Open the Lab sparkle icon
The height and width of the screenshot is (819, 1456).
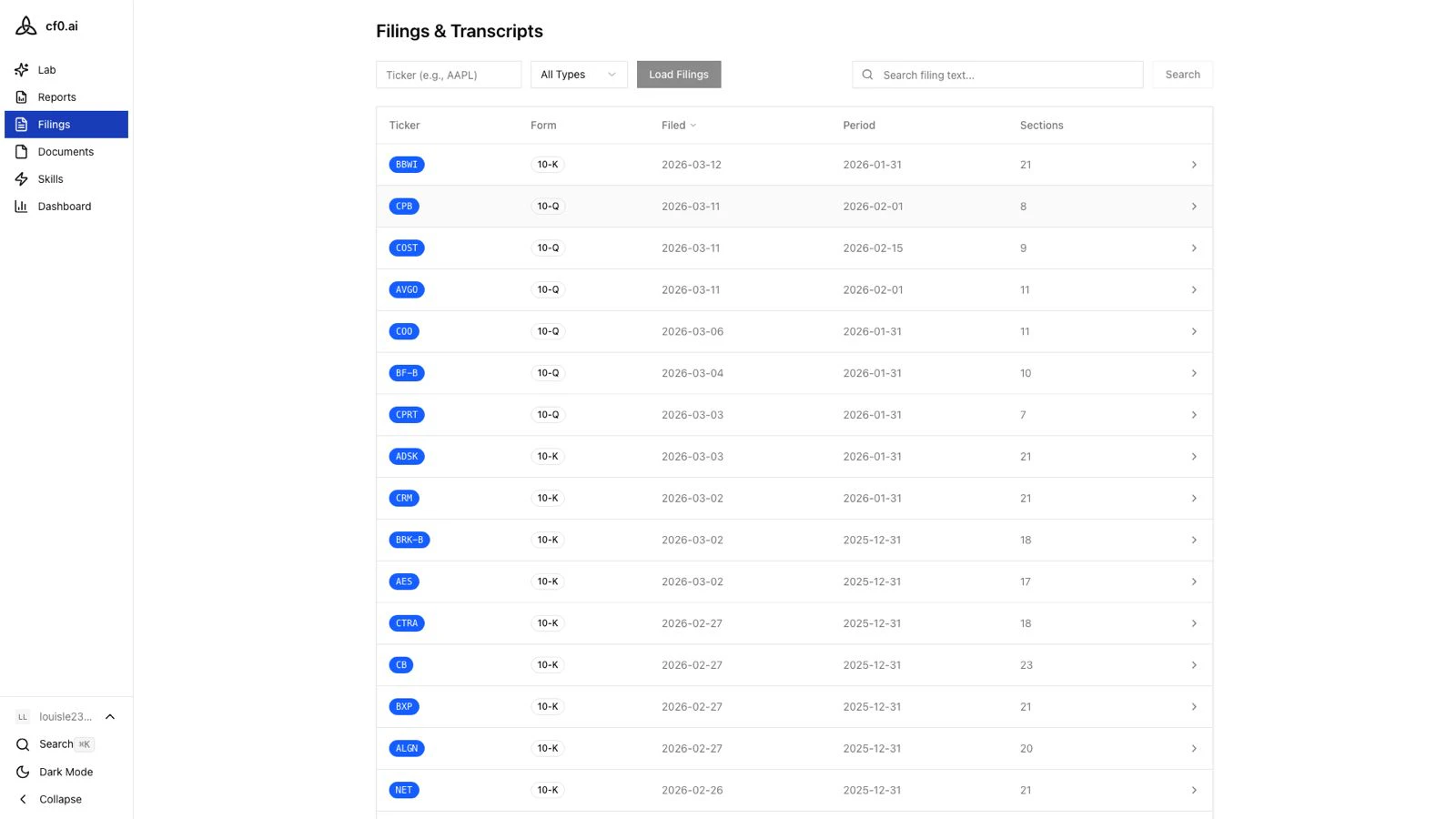pyautogui.click(x=22, y=70)
